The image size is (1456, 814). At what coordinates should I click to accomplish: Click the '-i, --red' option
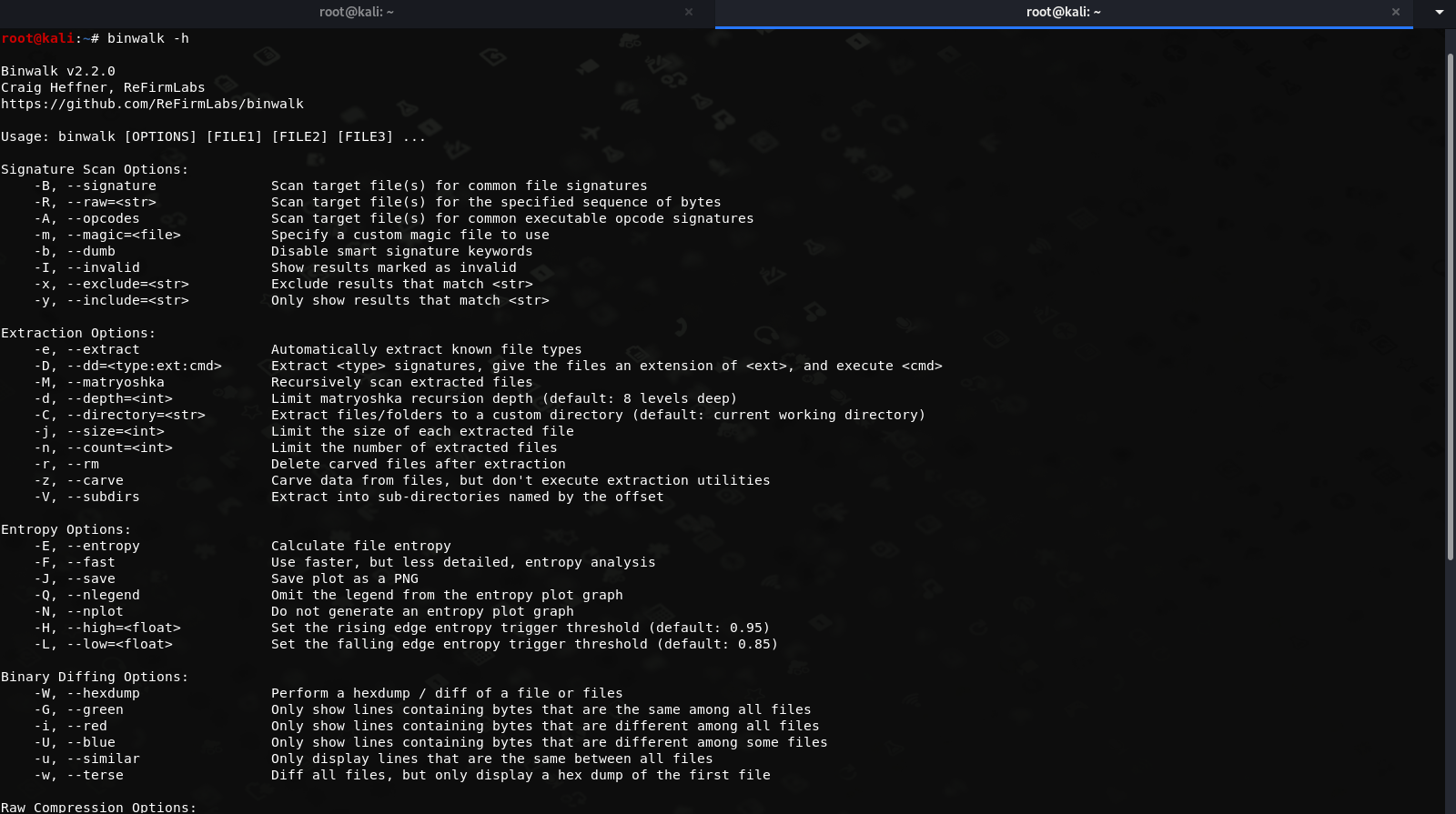point(71,726)
